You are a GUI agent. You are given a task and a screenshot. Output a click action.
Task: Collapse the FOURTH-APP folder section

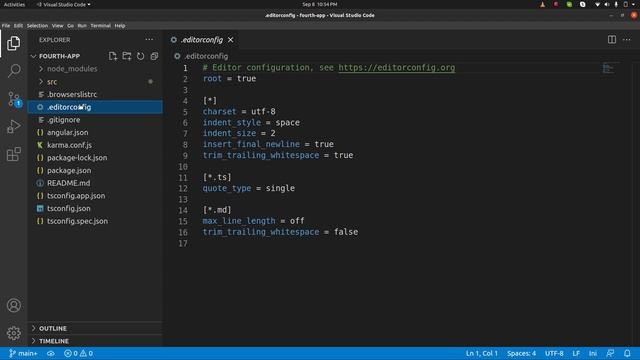point(60,56)
